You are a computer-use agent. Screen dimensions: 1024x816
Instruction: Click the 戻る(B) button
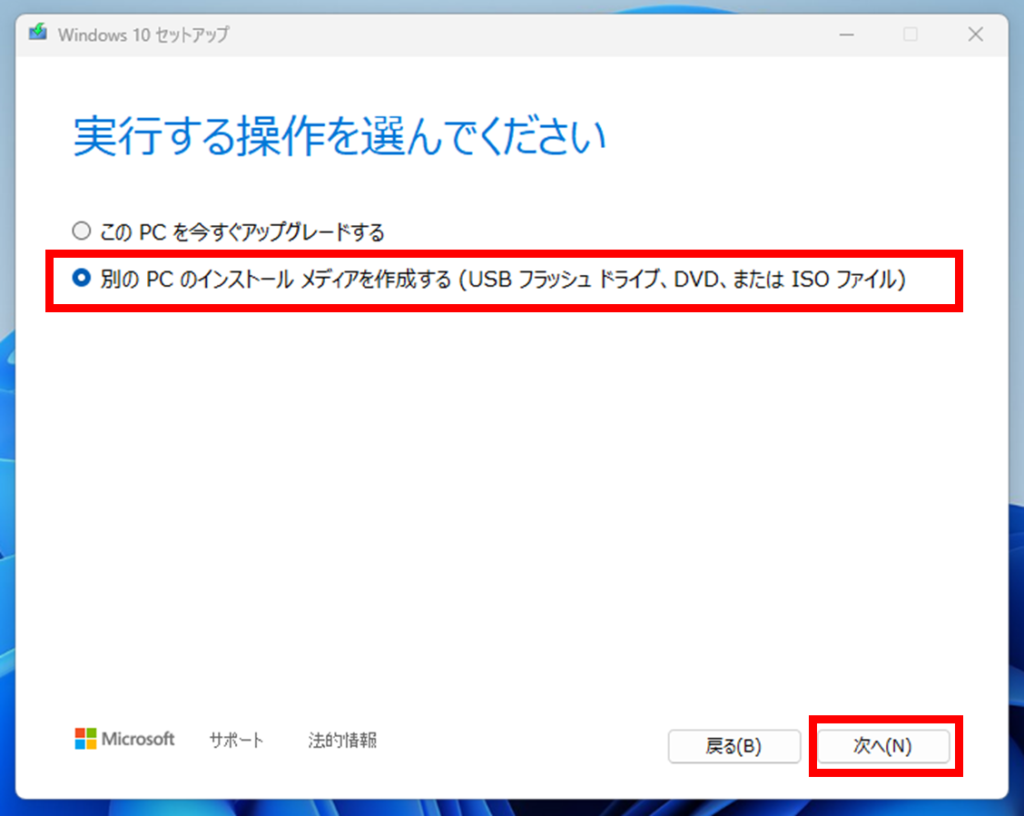point(734,745)
